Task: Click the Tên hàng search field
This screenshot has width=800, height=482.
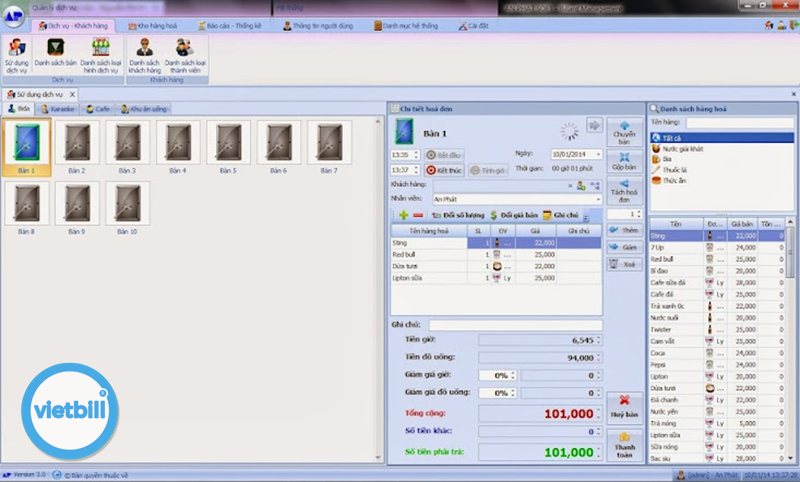Action: (738, 123)
